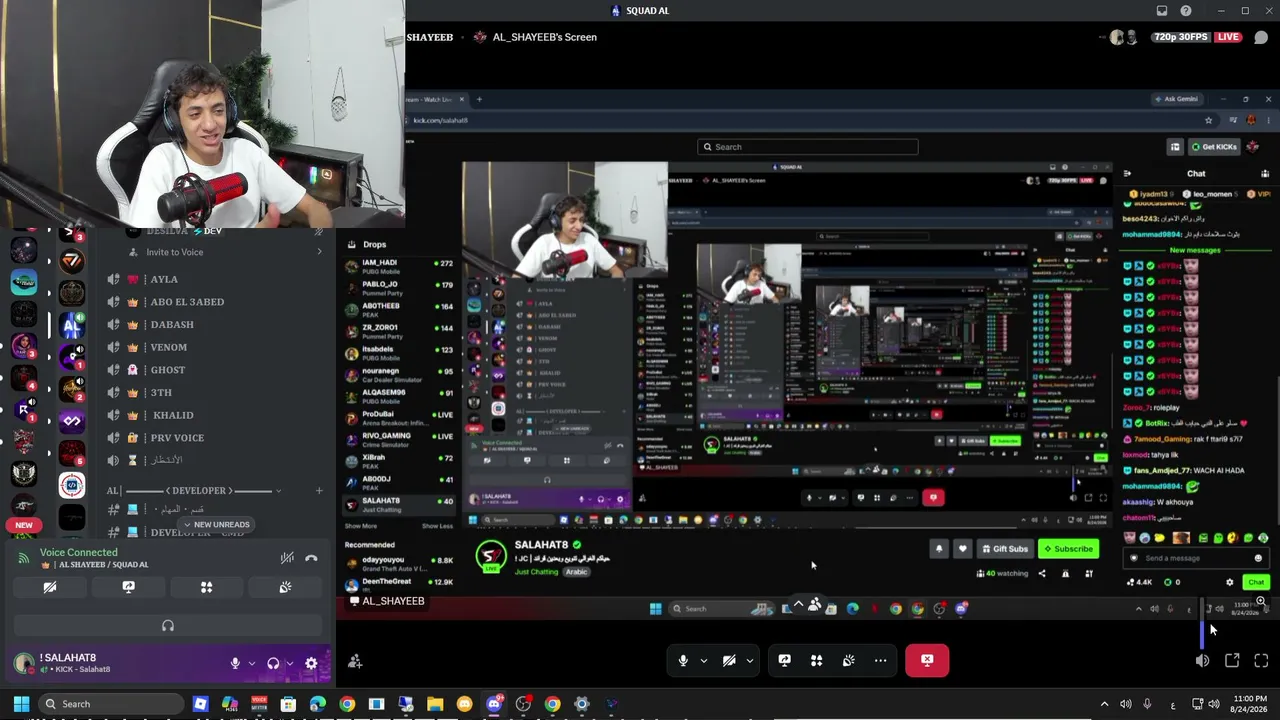The width and height of the screenshot is (1280, 720).
Task: Open output device dropdown in user panel
Action: [x=290, y=663]
